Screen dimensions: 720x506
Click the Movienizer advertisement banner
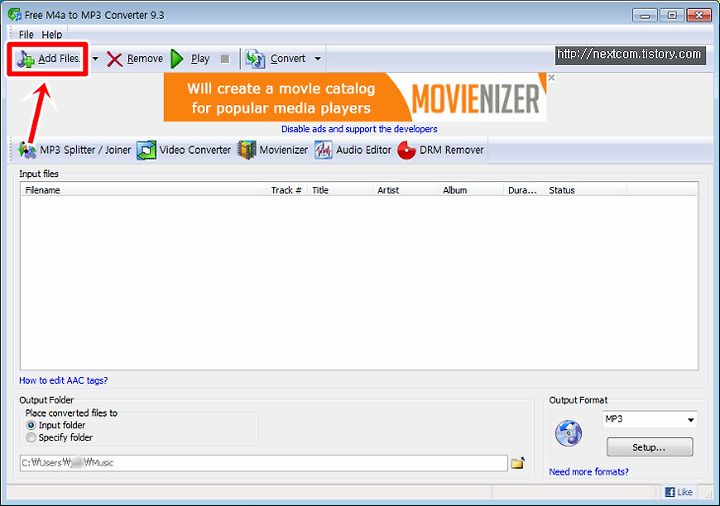tap(355, 97)
